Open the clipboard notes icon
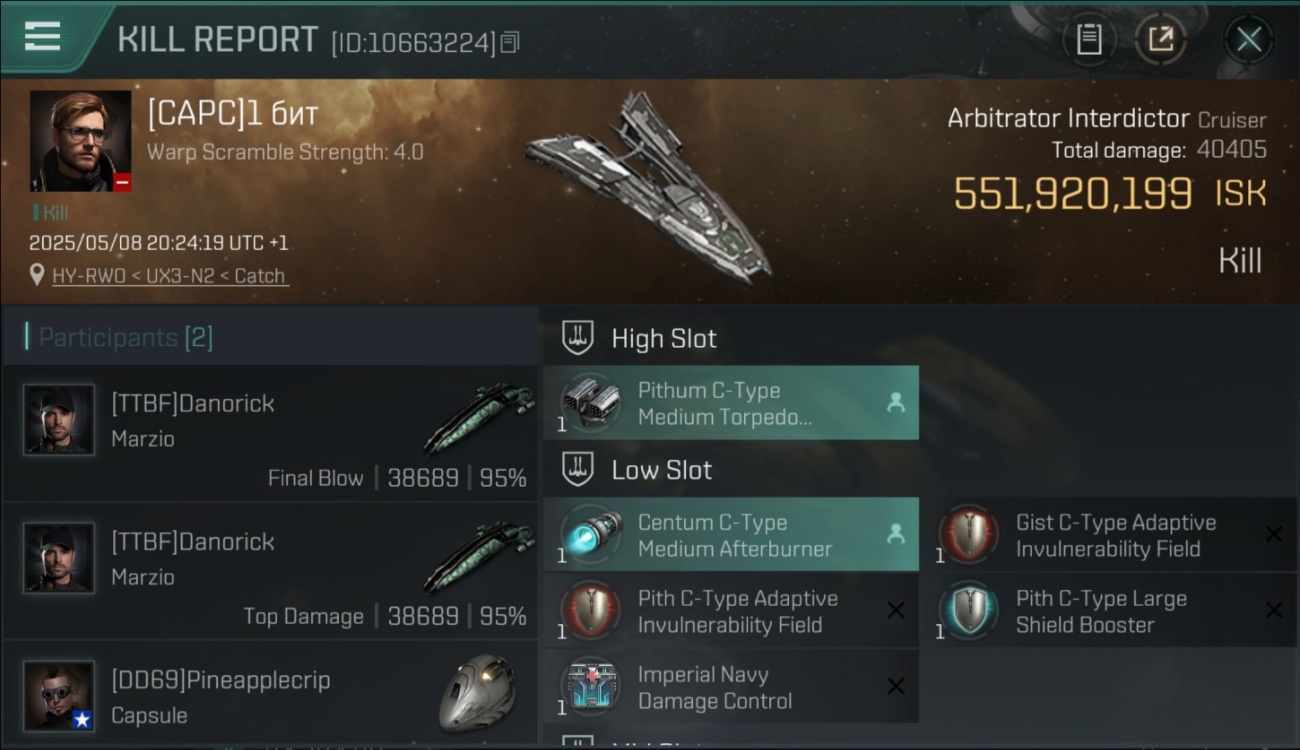1300x750 pixels. click(x=1089, y=40)
